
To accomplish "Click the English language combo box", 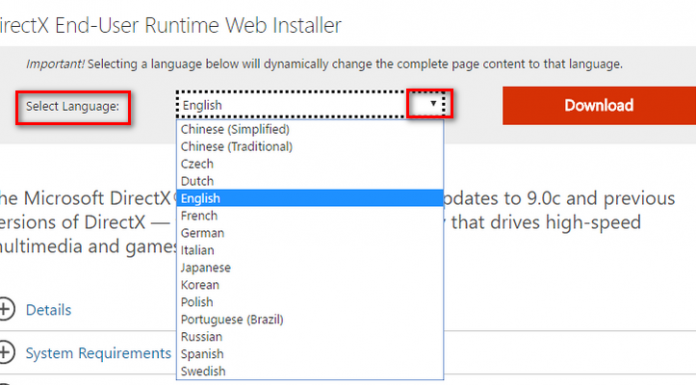I will coord(311,105).
